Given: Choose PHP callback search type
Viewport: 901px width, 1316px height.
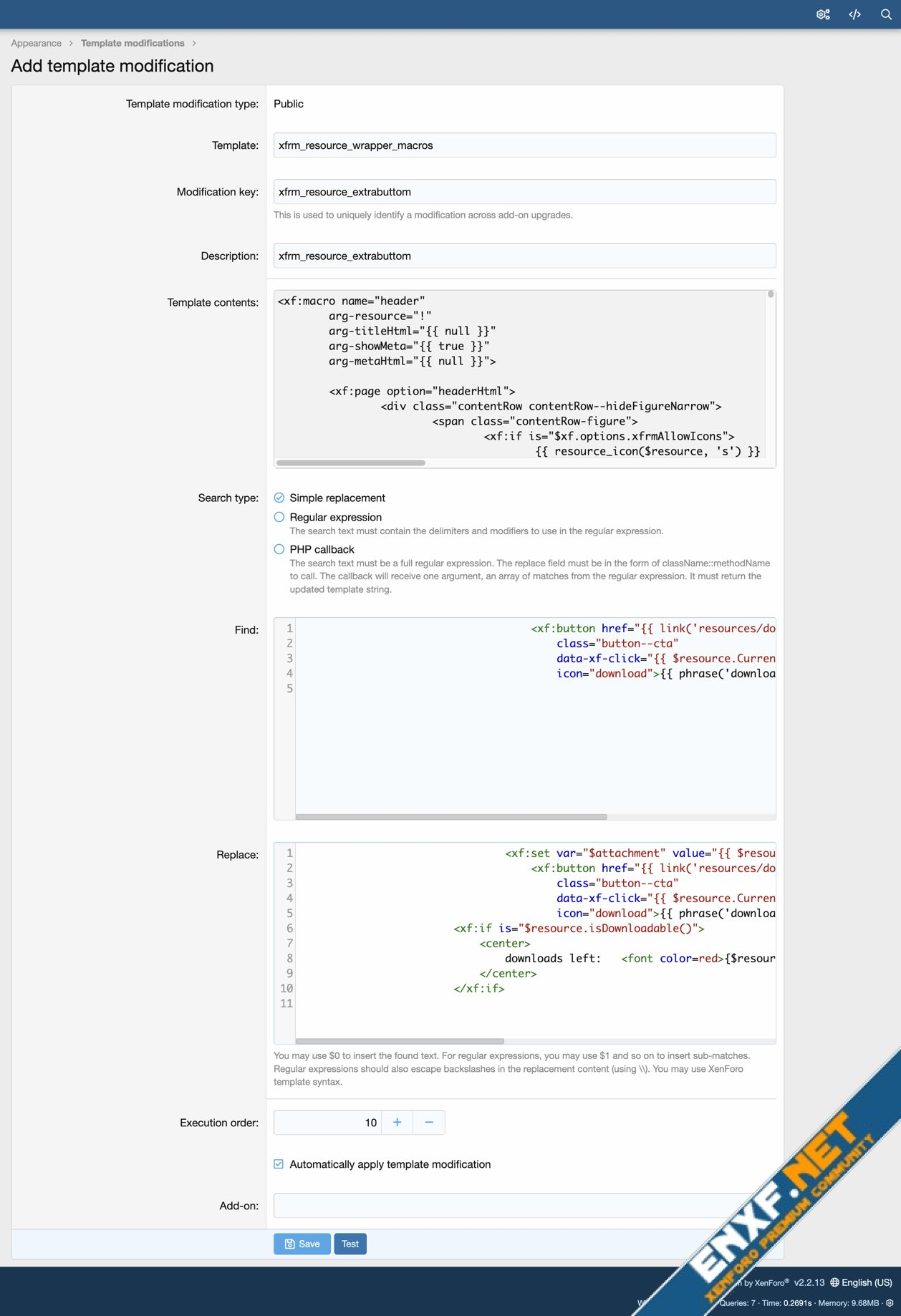Looking at the screenshot, I should pos(279,549).
